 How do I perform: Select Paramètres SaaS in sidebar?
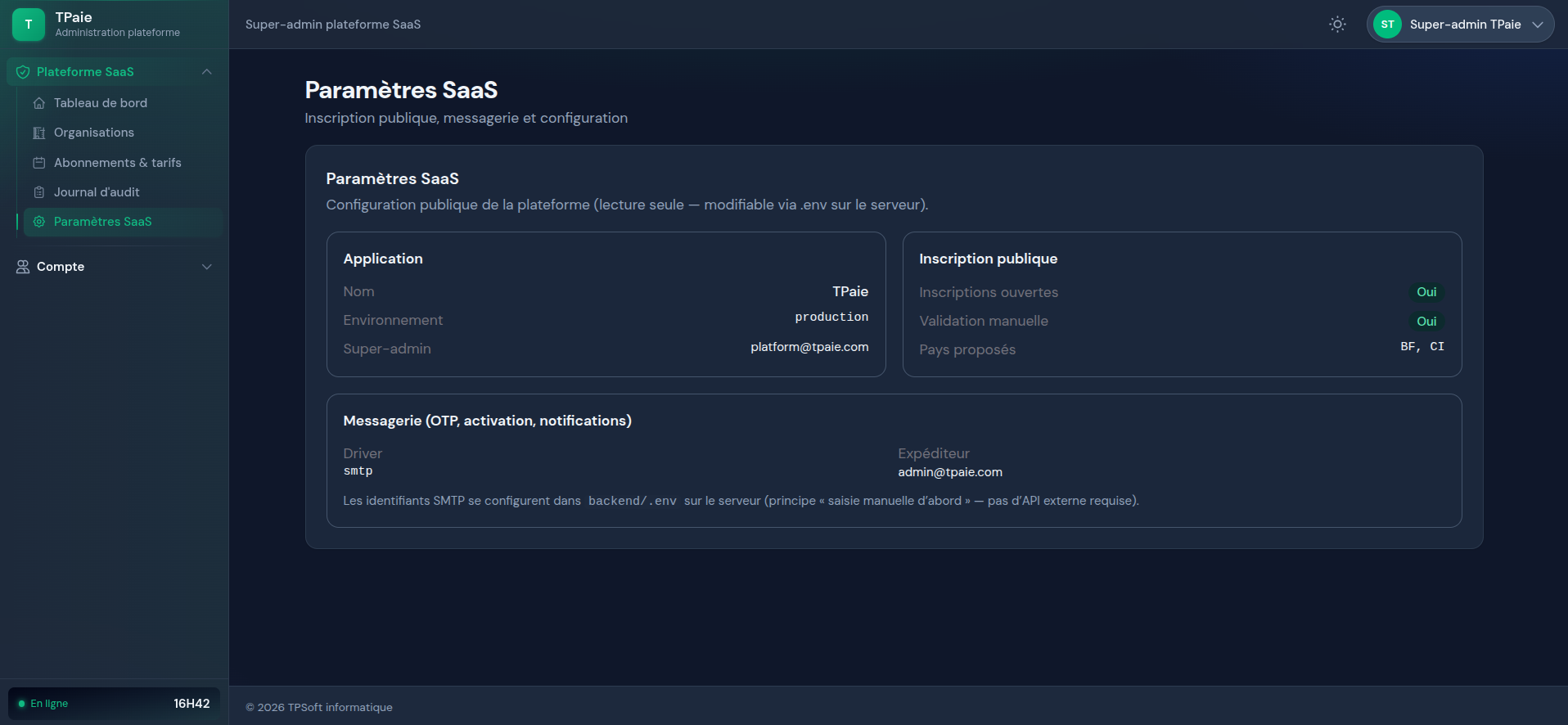point(123,222)
